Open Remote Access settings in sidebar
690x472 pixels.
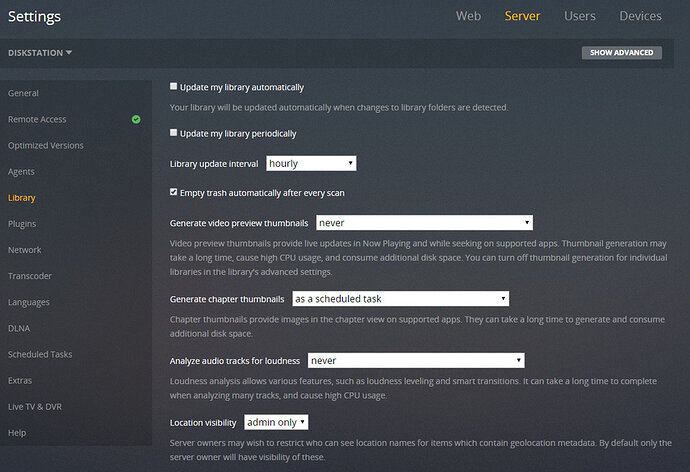tap(37, 119)
